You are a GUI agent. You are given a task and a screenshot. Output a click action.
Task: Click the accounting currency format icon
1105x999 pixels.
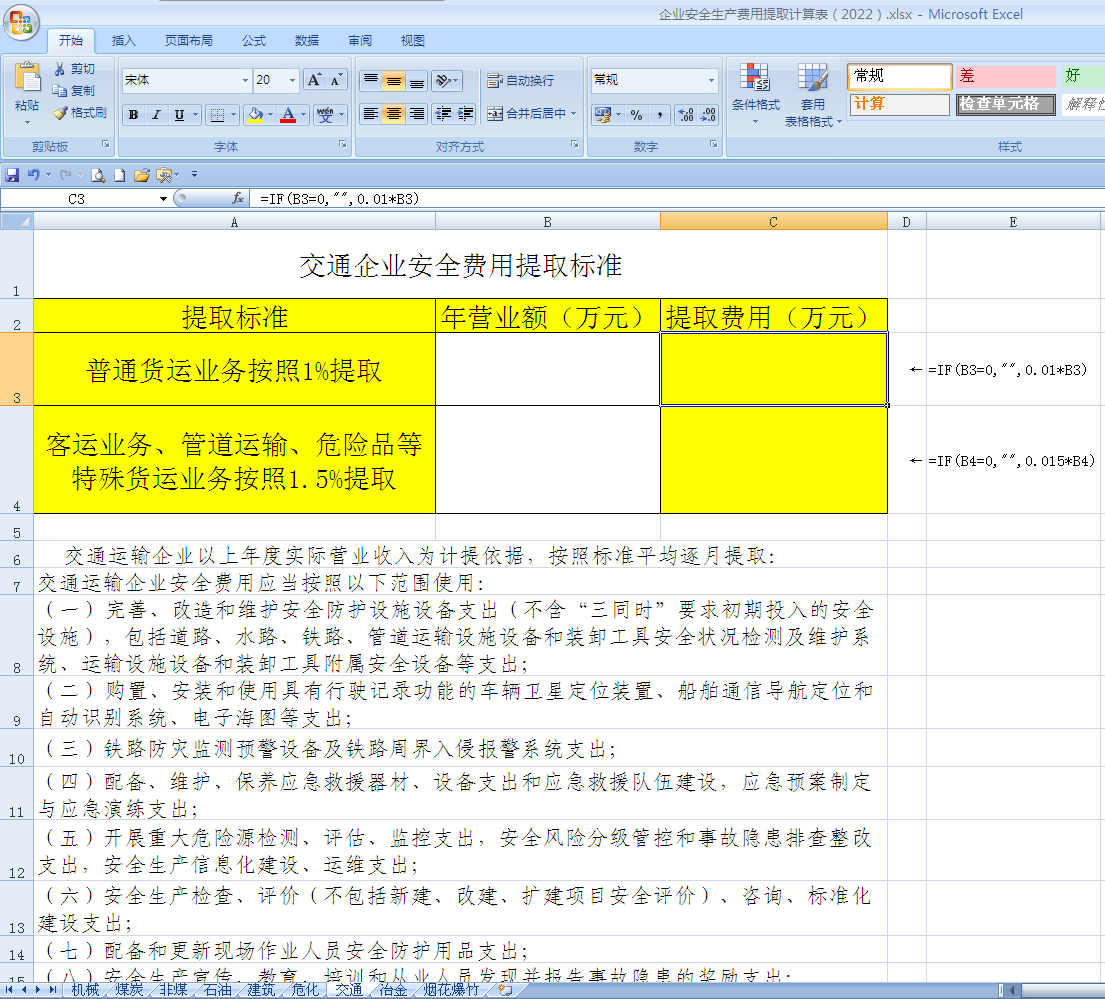tap(603, 115)
